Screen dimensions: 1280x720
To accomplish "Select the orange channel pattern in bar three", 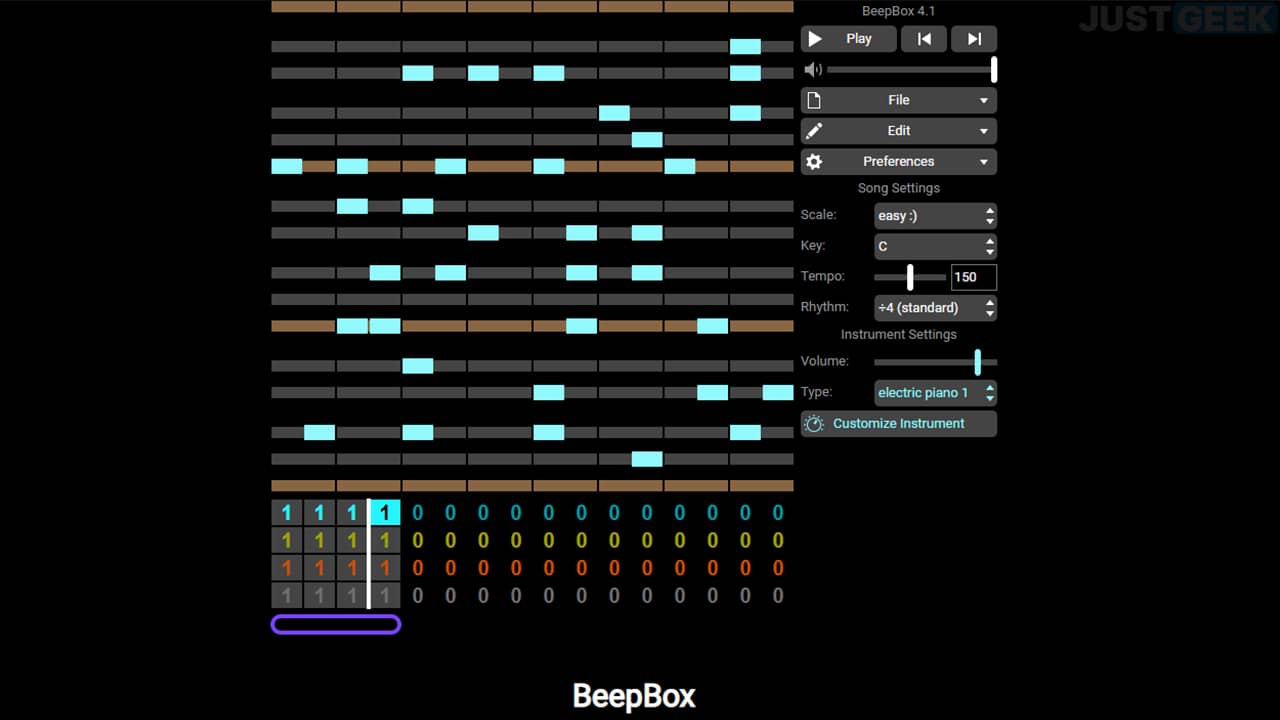I will tap(352, 568).
